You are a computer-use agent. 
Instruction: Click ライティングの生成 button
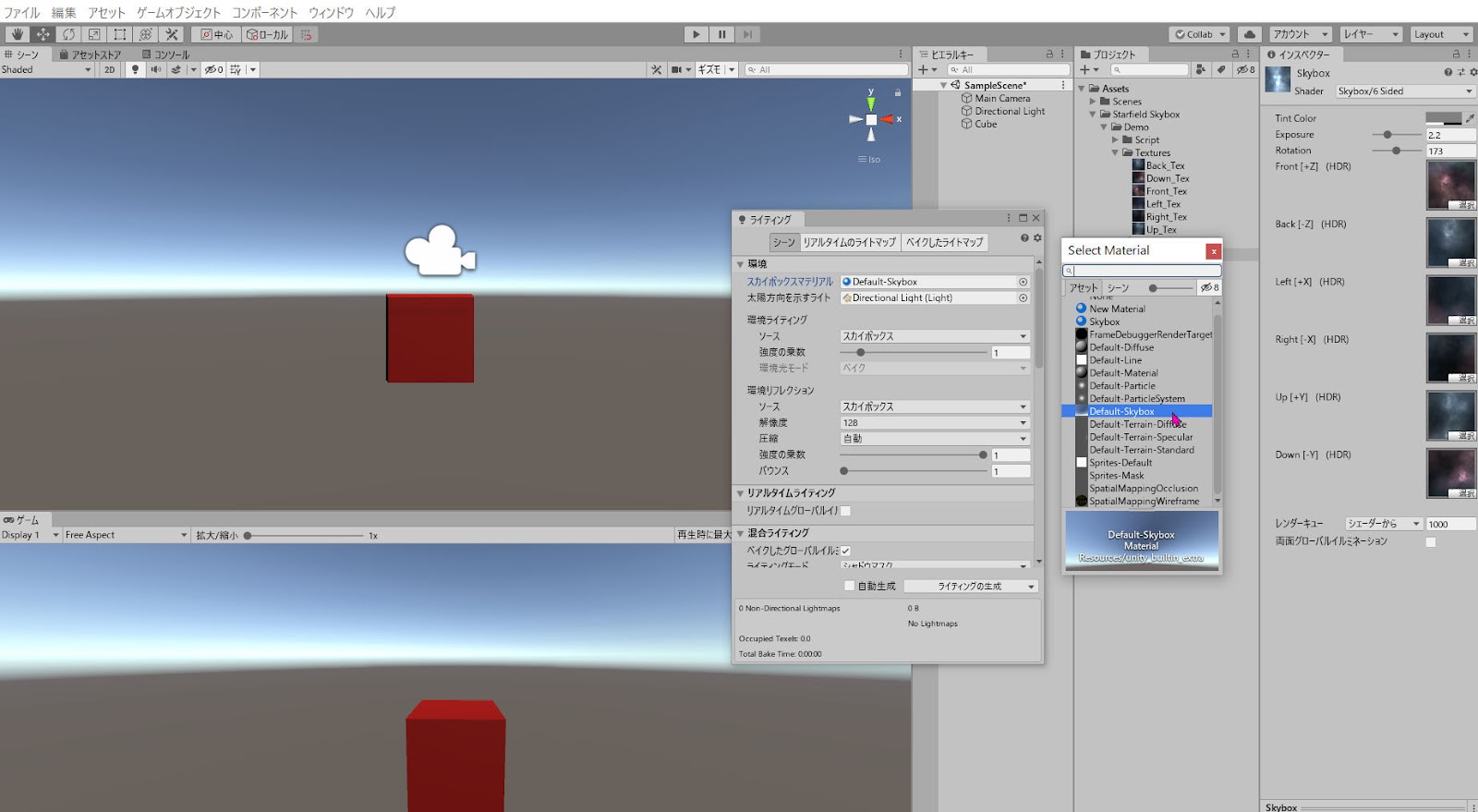[x=971, y=586]
